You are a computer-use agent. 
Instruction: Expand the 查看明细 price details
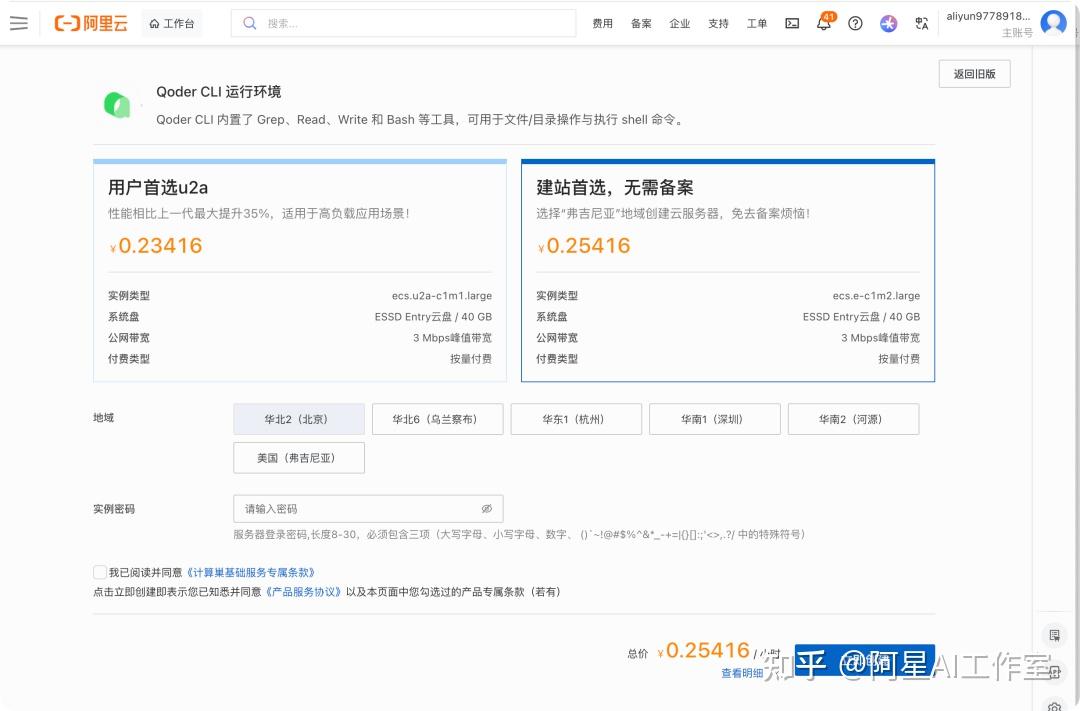tap(744, 672)
